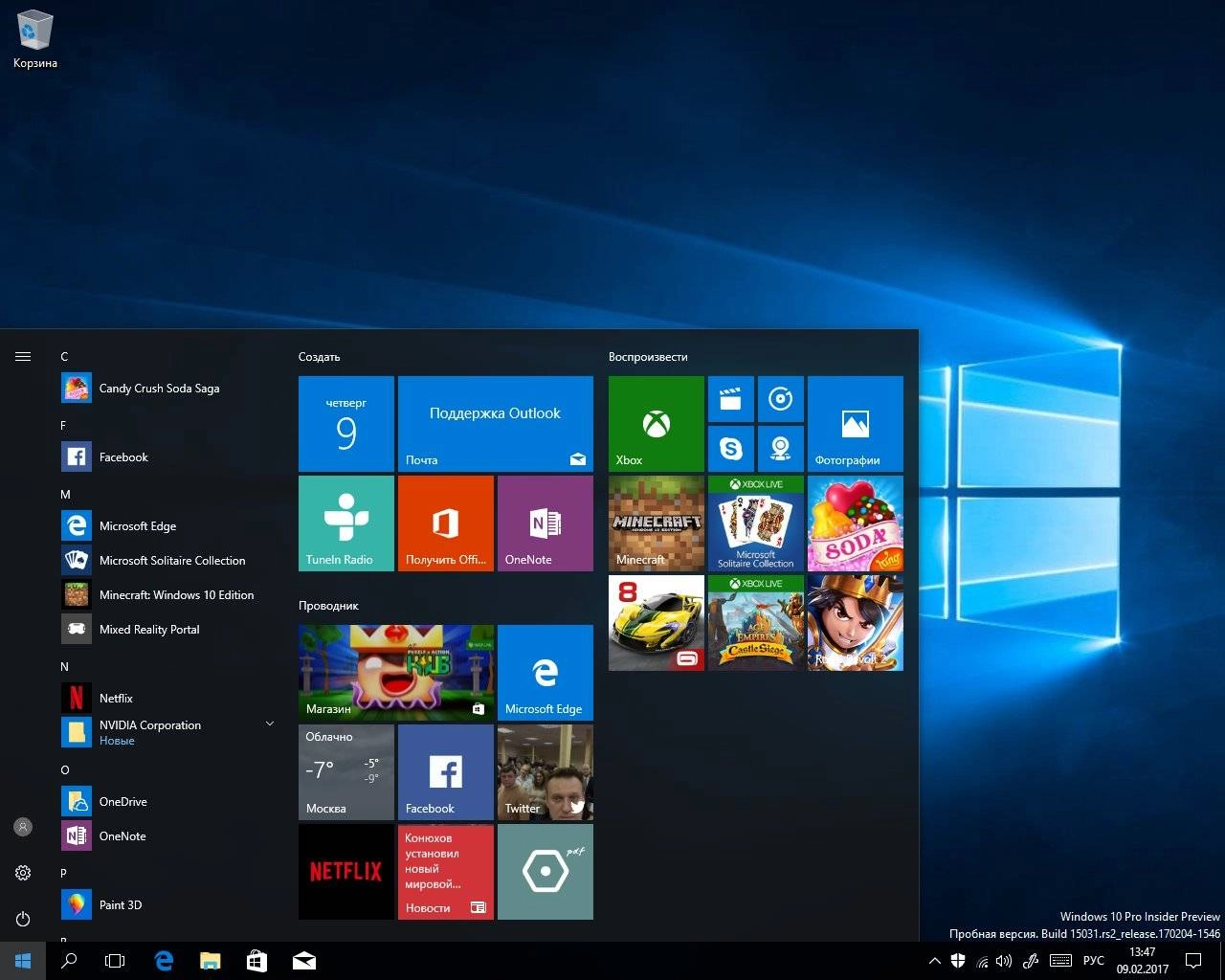Image resolution: width=1225 pixels, height=980 pixels.
Task: Open the purple OneNote tile
Action: click(x=546, y=523)
